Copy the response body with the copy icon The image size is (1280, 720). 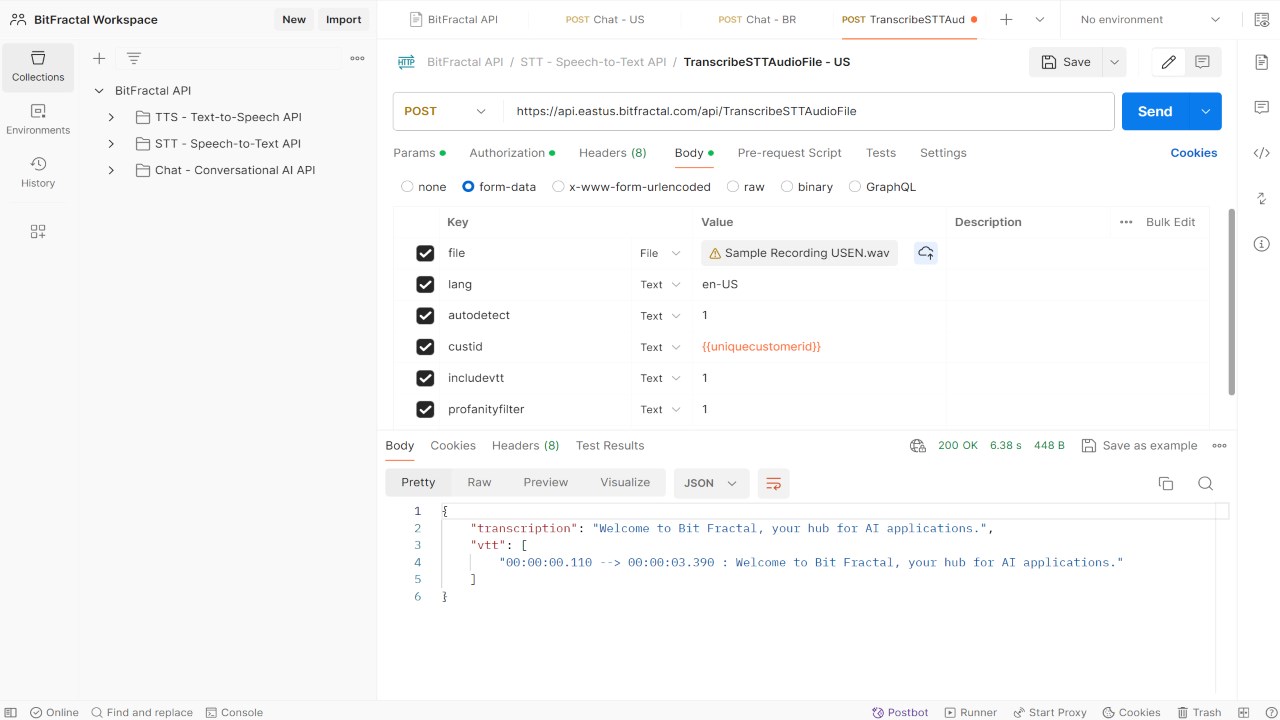click(1165, 483)
